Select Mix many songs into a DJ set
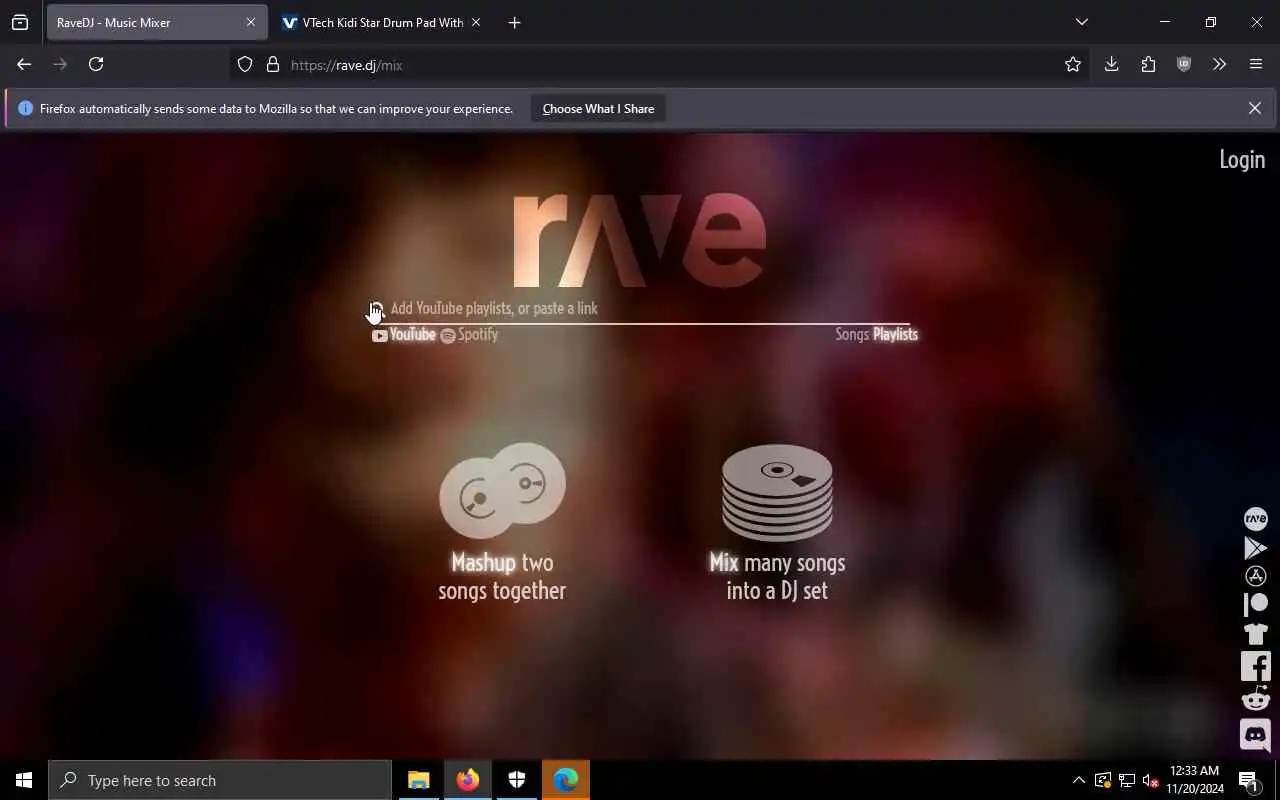The height and width of the screenshot is (800, 1280). pos(777,522)
